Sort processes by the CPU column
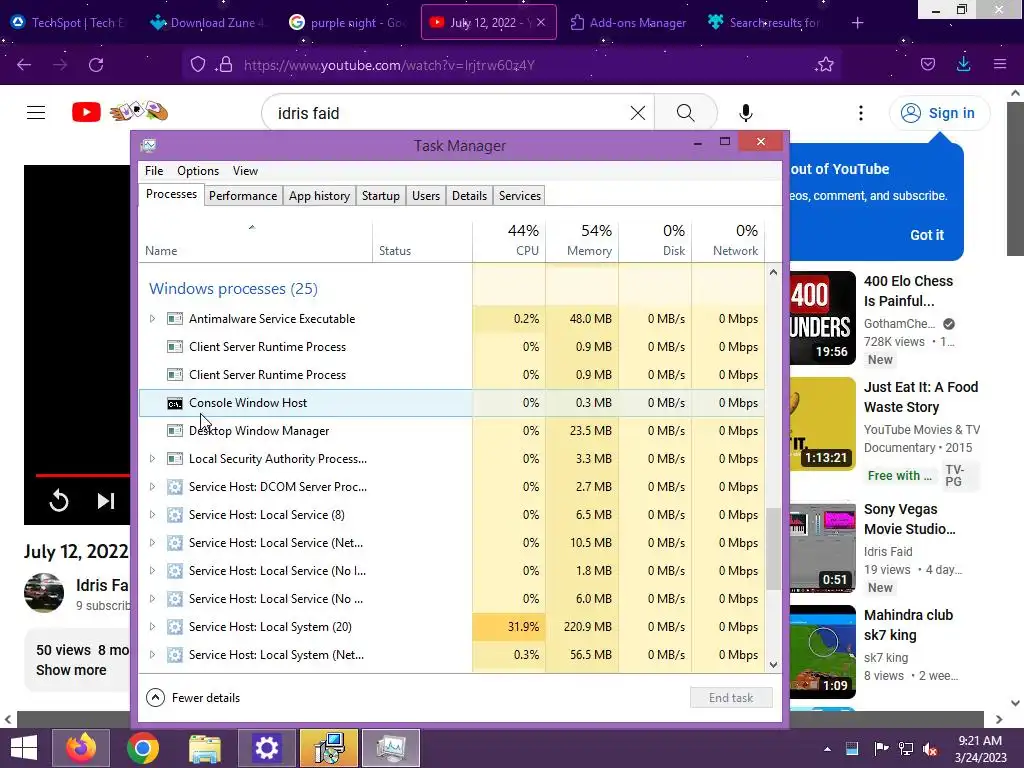The width and height of the screenshot is (1024, 768). 509,240
